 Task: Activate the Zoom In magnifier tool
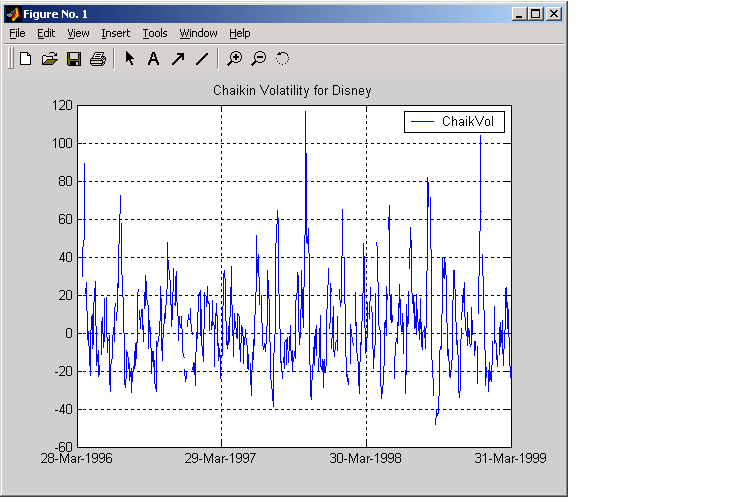[x=234, y=59]
